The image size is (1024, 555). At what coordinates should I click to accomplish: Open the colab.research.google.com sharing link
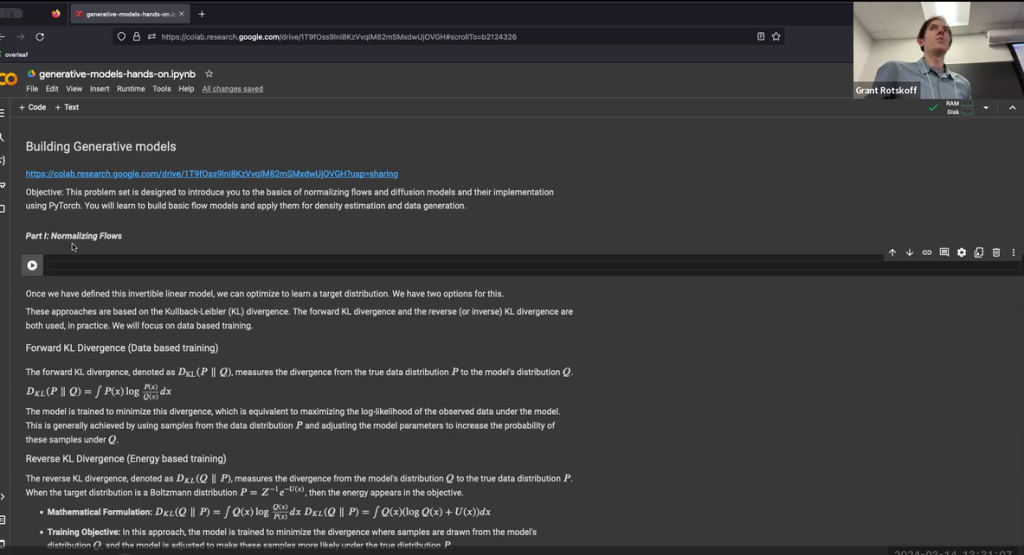[212, 174]
